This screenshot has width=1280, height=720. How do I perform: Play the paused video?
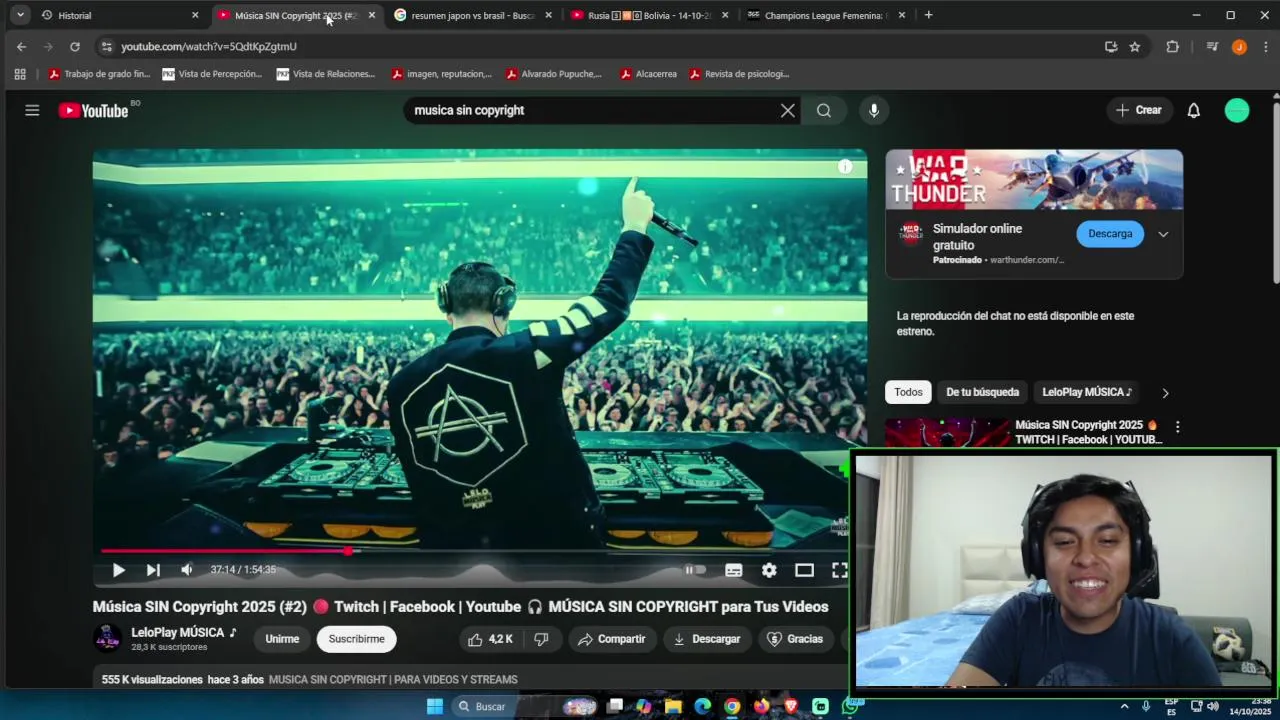(118, 570)
